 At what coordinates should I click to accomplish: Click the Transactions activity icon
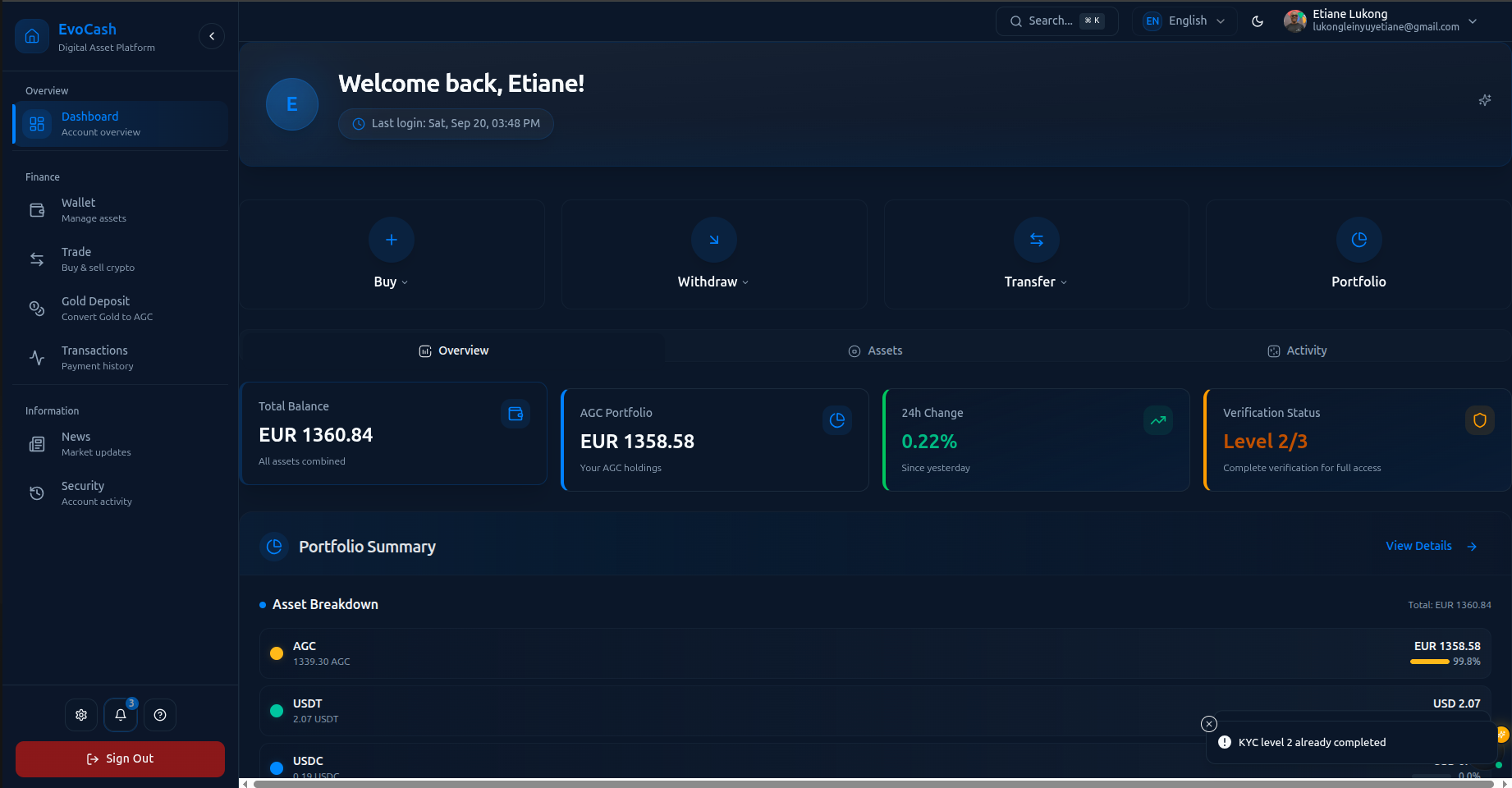(36, 358)
